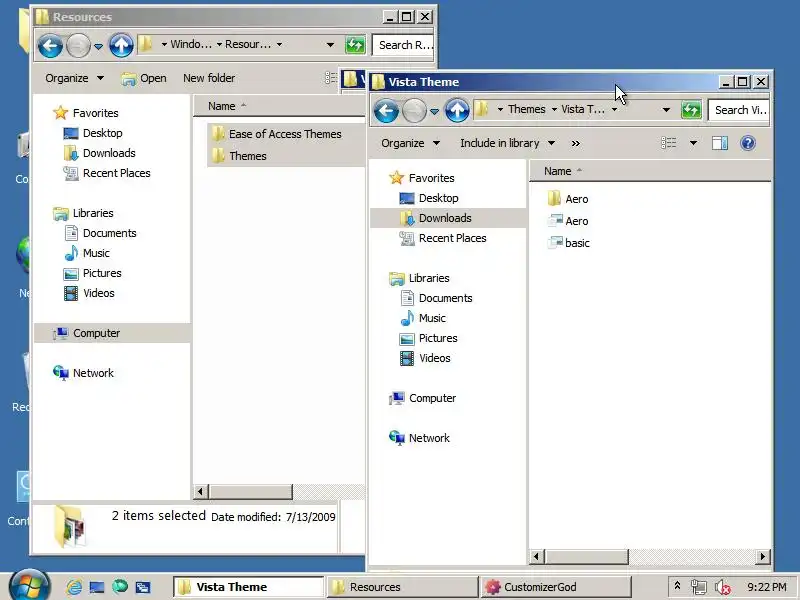800x600 pixels.
Task: Refresh the Vista Theme window
Action: tap(691, 110)
